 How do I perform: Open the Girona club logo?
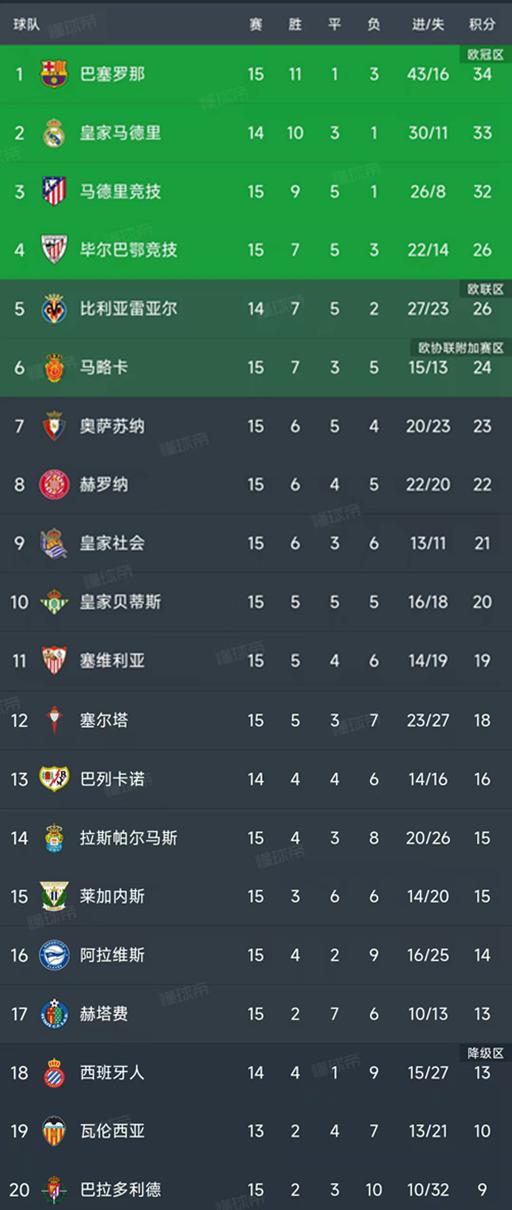pos(53,485)
